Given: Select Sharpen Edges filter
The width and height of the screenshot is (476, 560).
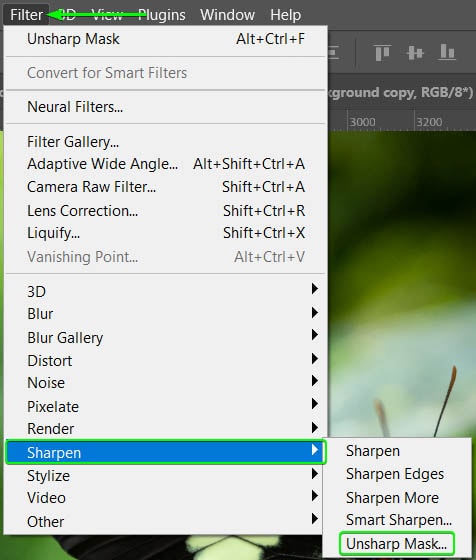Looking at the screenshot, I should point(395,474).
